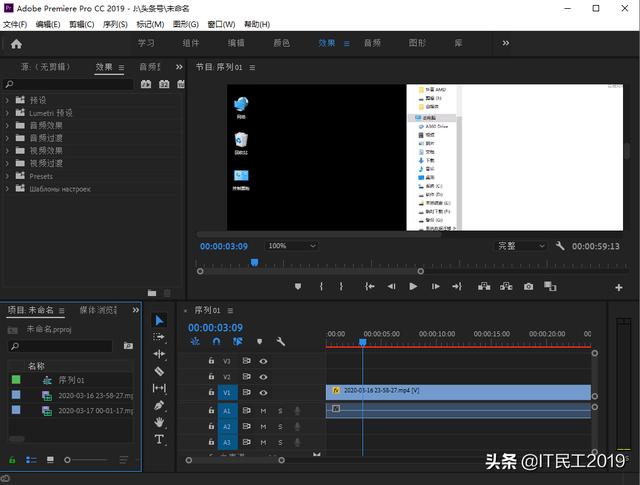640x485 pixels.
Task: Select the Type tool
Action: point(159,439)
